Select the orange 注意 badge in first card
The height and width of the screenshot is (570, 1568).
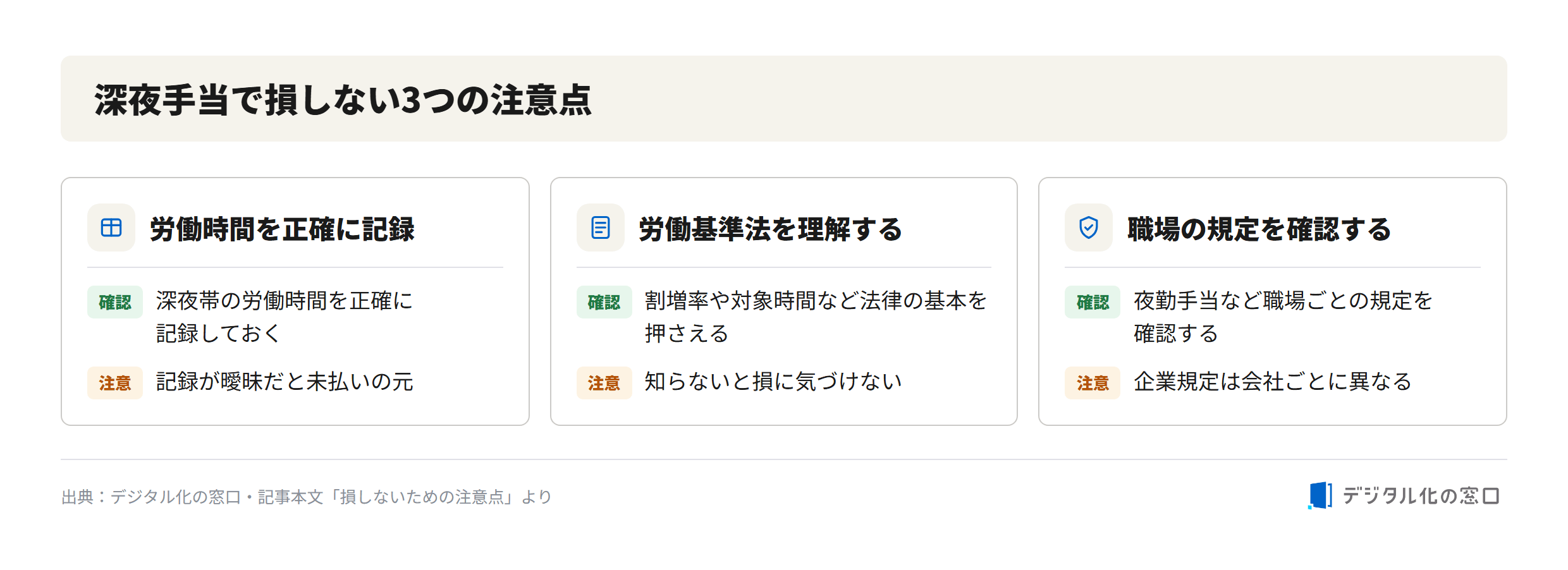(115, 383)
